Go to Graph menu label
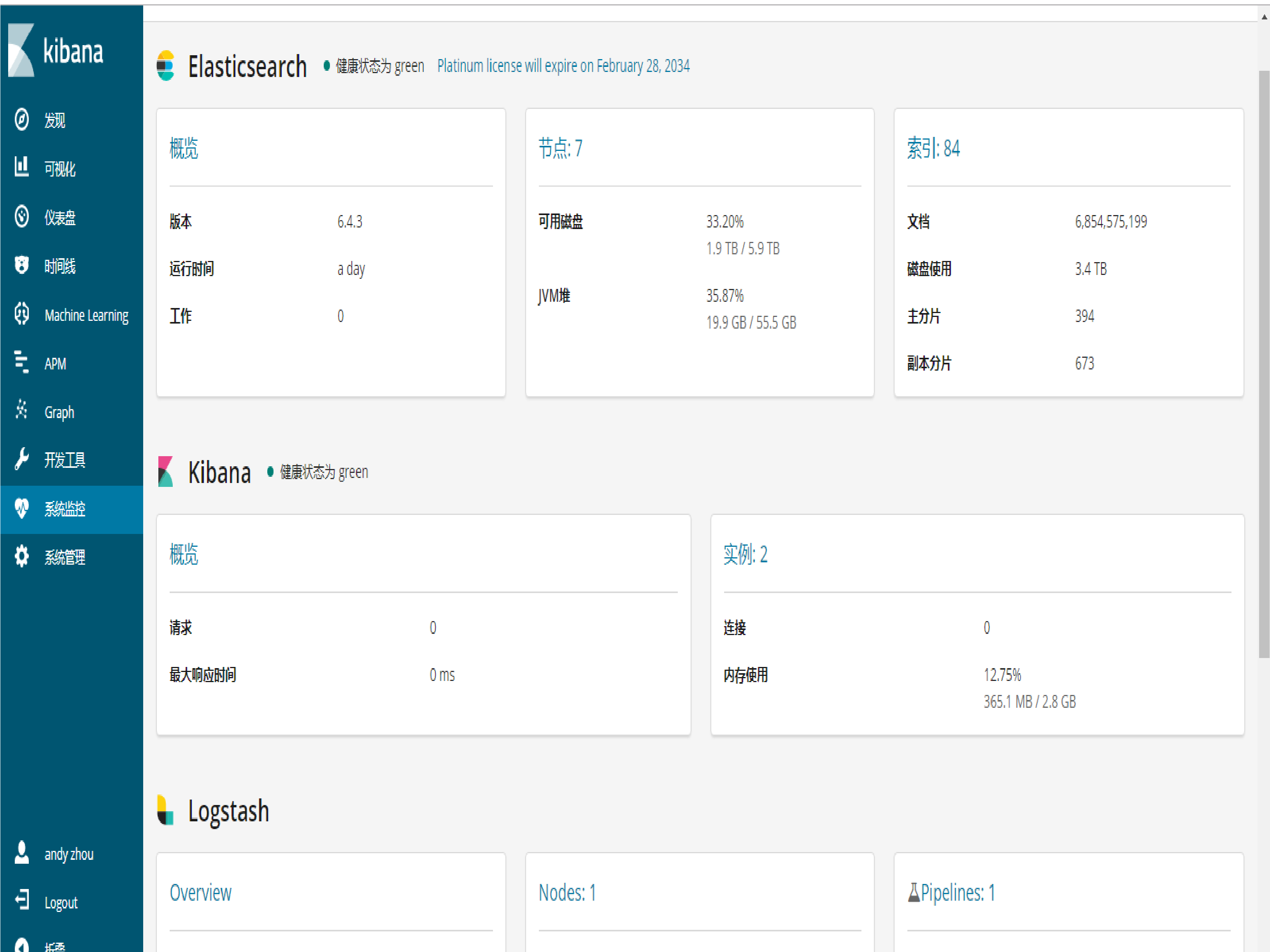Image resolution: width=1270 pixels, height=952 pixels. coord(60,412)
